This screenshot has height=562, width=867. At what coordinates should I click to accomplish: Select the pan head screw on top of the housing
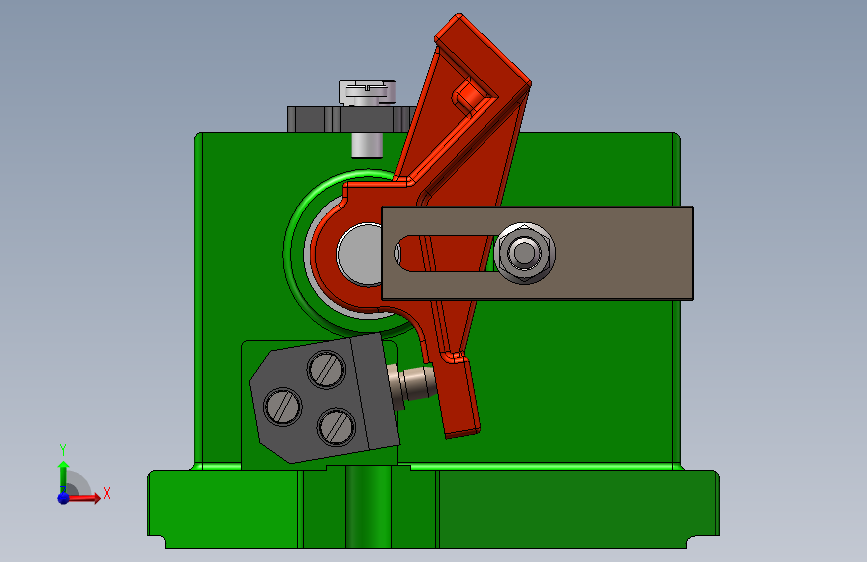pyautogui.click(x=367, y=92)
